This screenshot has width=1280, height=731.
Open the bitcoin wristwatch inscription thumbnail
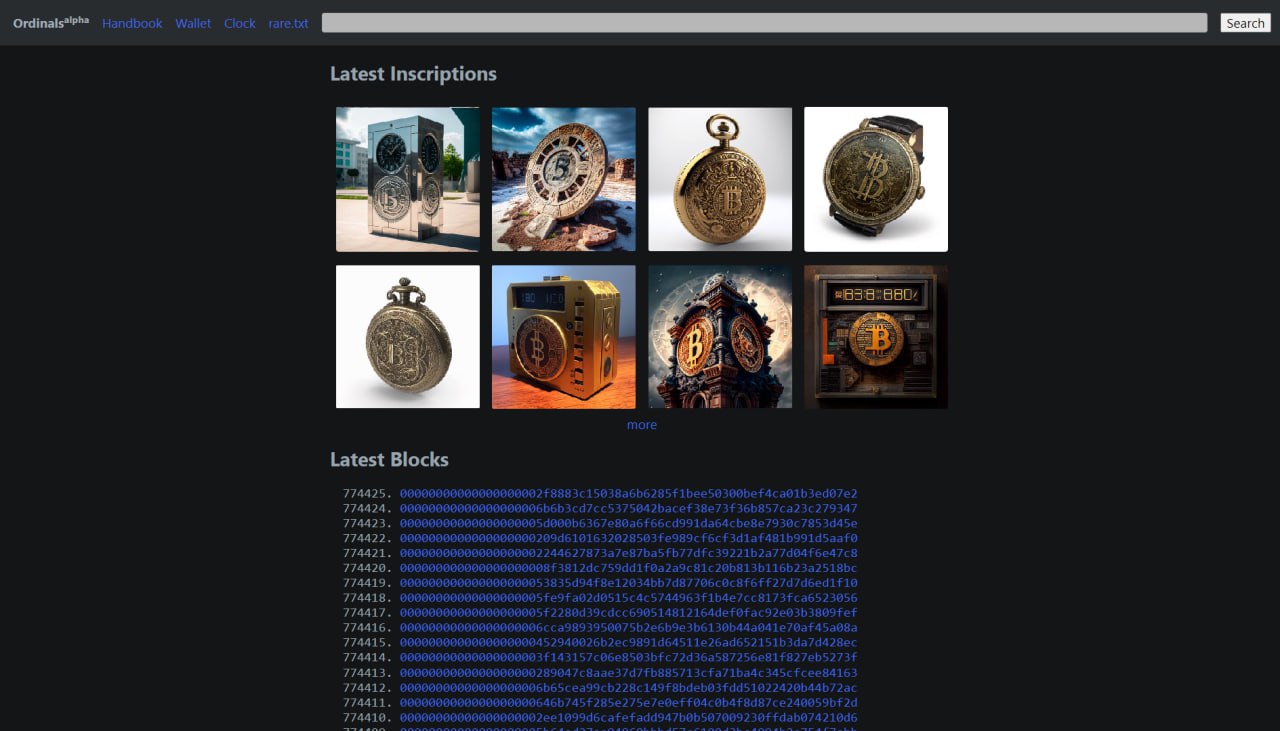876,179
